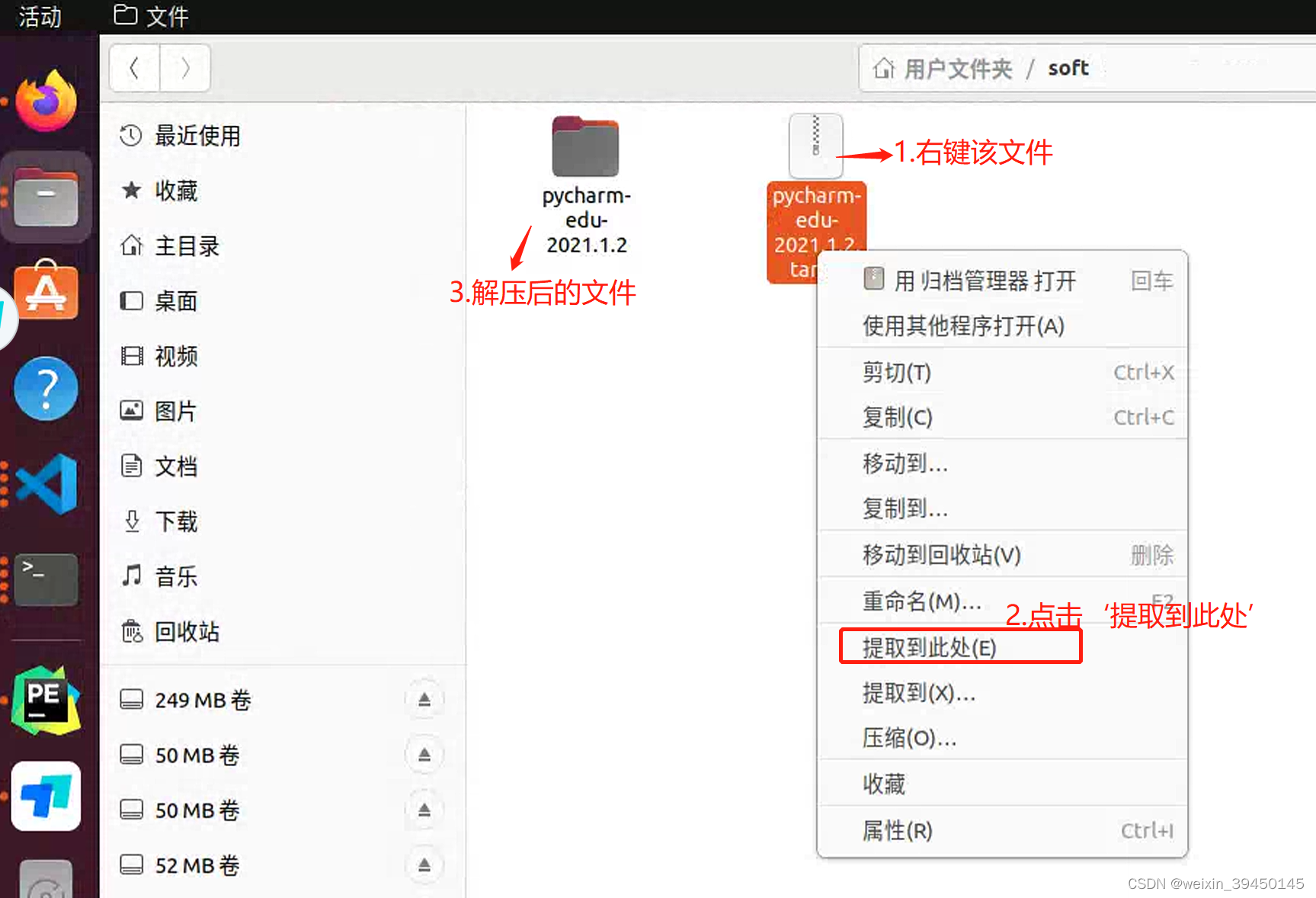The image size is (1316, 898).
Task: Choose 属性(R) in the context menu
Action: tap(1002, 830)
